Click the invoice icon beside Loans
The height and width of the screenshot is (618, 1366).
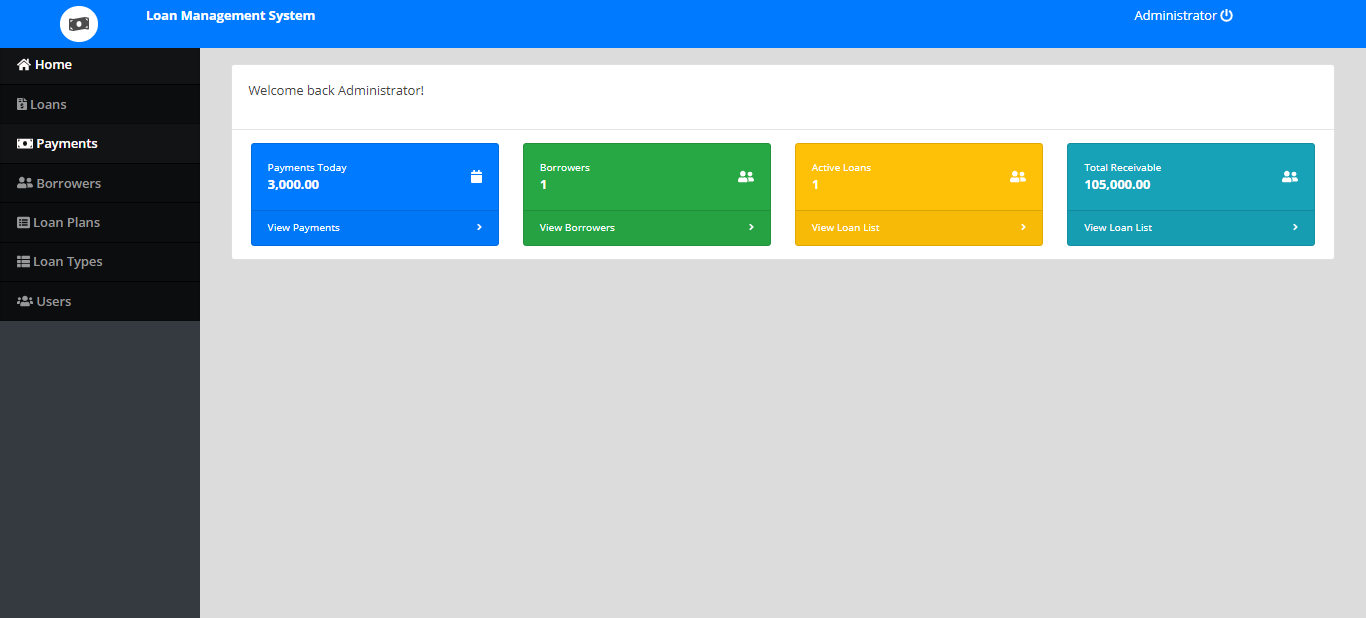pyautogui.click(x=22, y=104)
